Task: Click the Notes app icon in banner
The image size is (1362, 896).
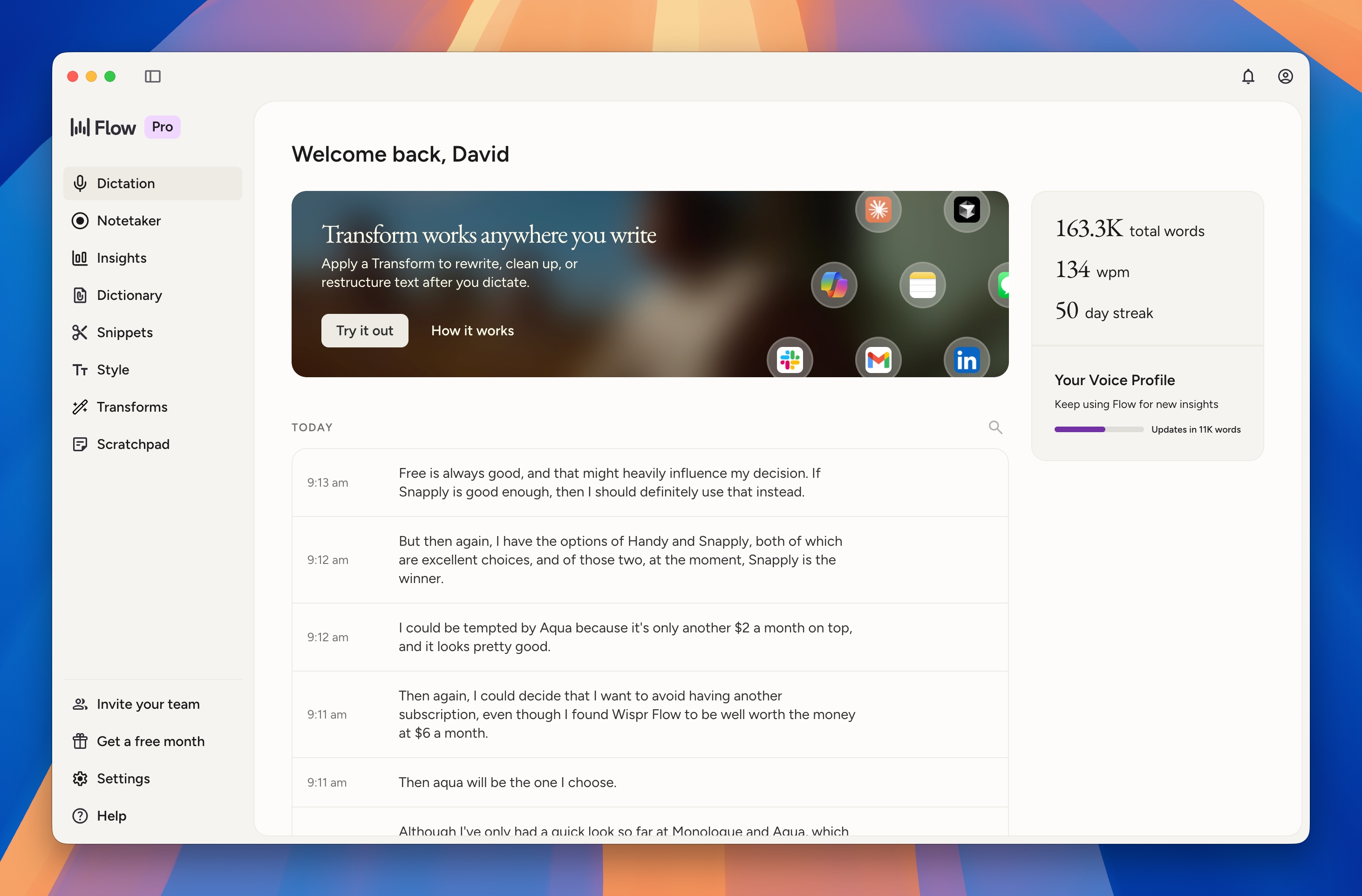Action: click(x=922, y=285)
